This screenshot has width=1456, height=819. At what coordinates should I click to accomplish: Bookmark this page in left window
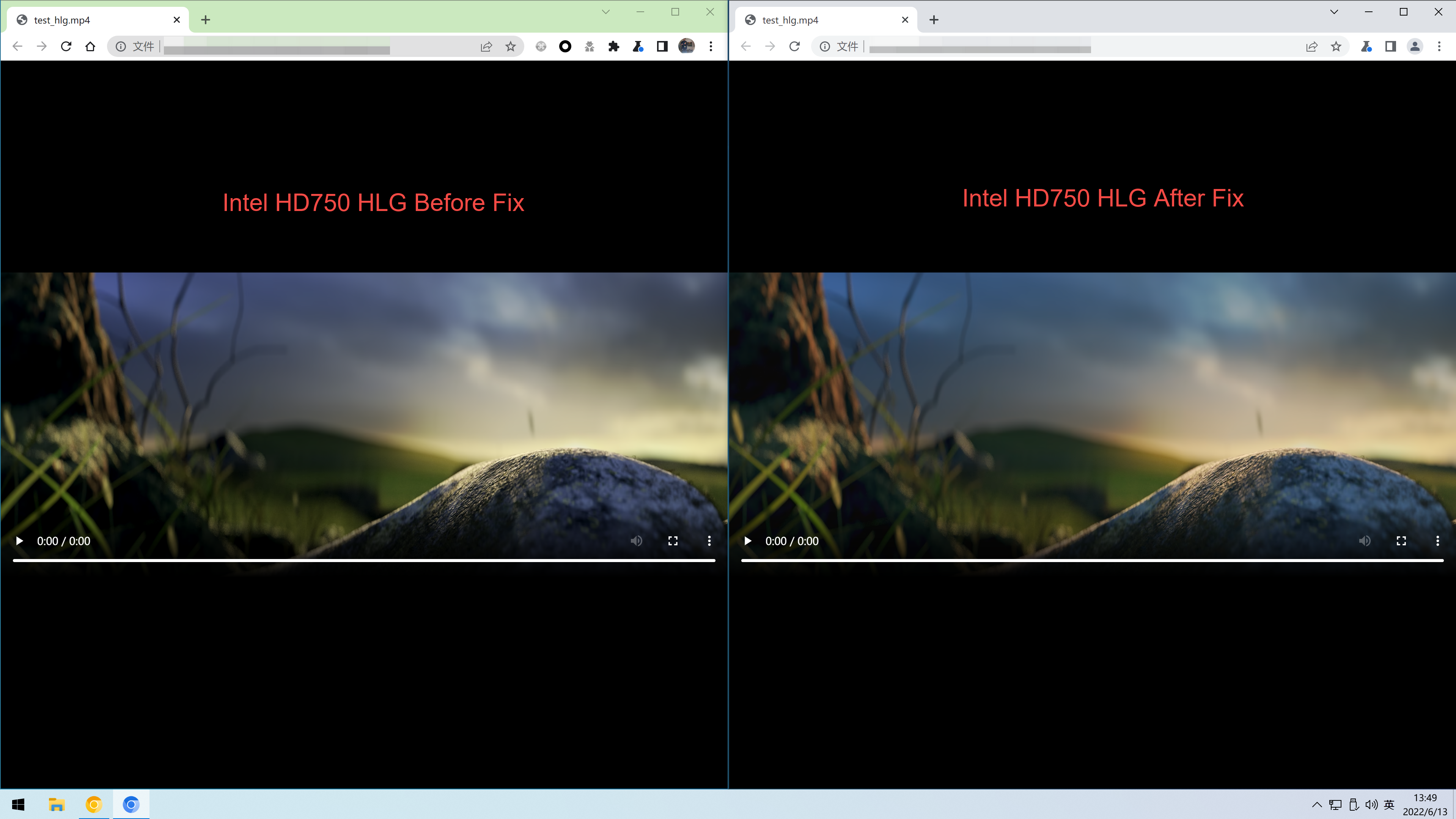tap(510, 46)
